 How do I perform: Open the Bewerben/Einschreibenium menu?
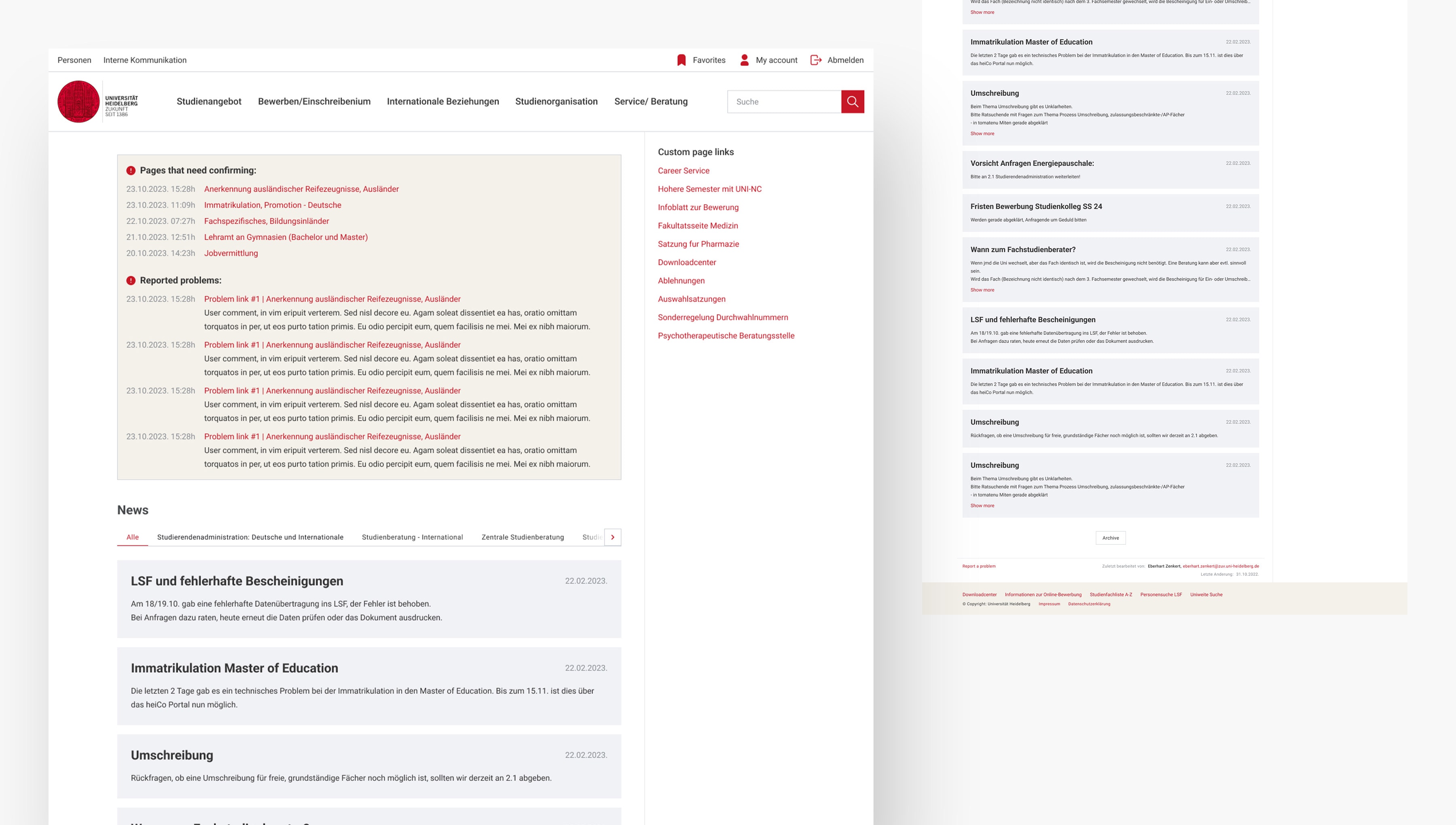click(x=314, y=102)
